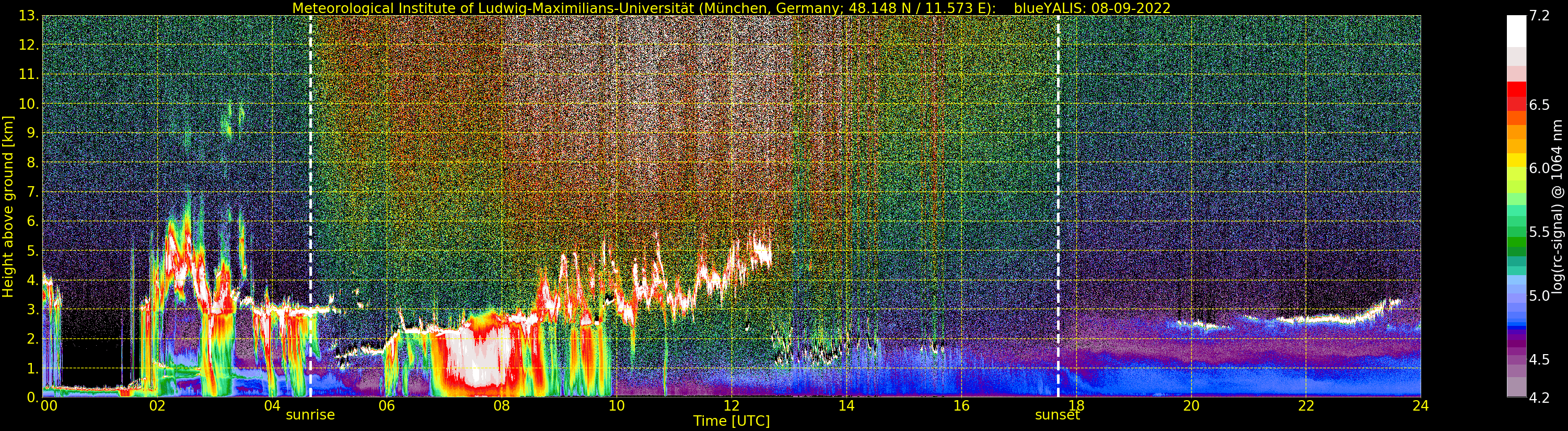1568x431 pixels.
Task: Click the time-axis tick label '18'
Action: (x=1076, y=406)
